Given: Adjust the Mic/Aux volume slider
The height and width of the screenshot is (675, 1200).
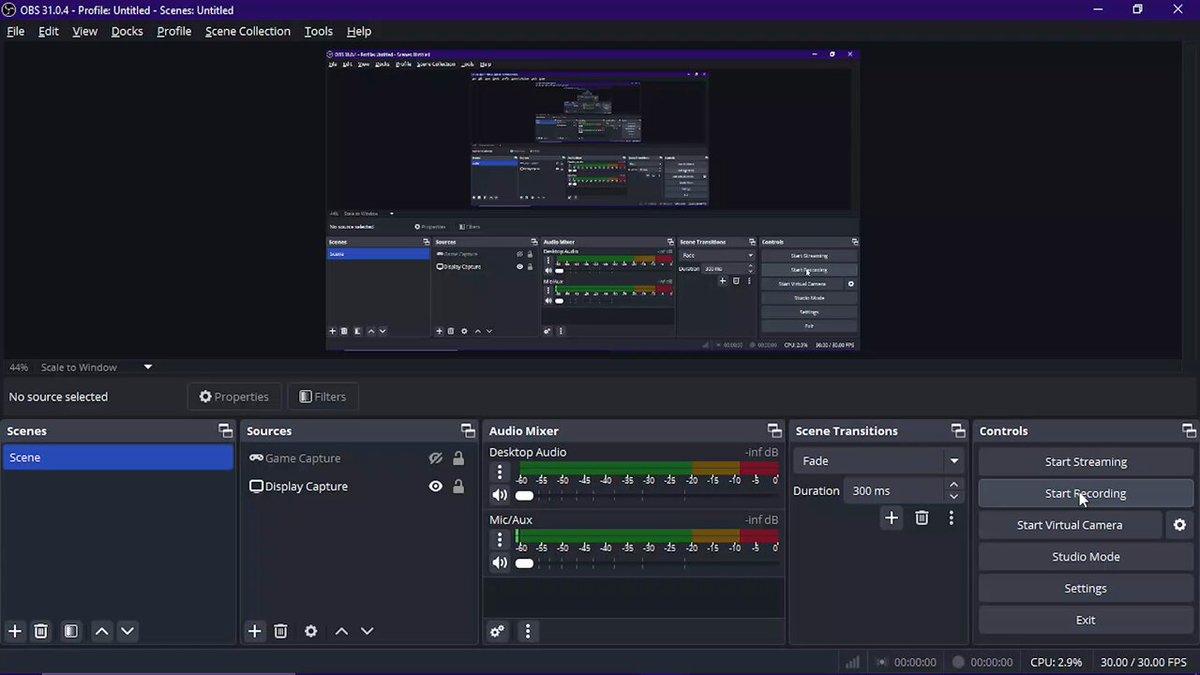Looking at the screenshot, I should (524, 563).
